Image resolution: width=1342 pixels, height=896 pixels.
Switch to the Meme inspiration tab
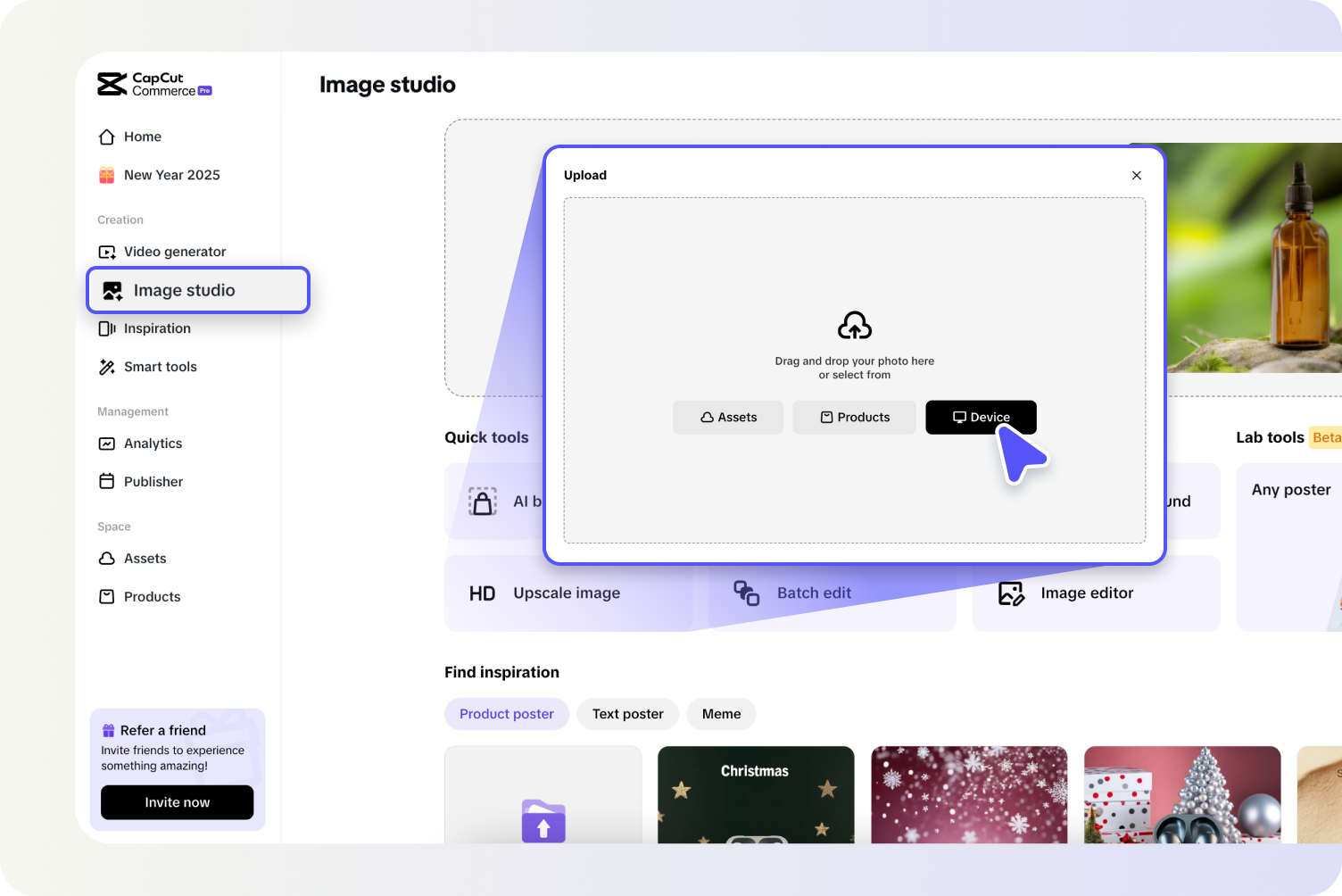pyautogui.click(x=721, y=714)
